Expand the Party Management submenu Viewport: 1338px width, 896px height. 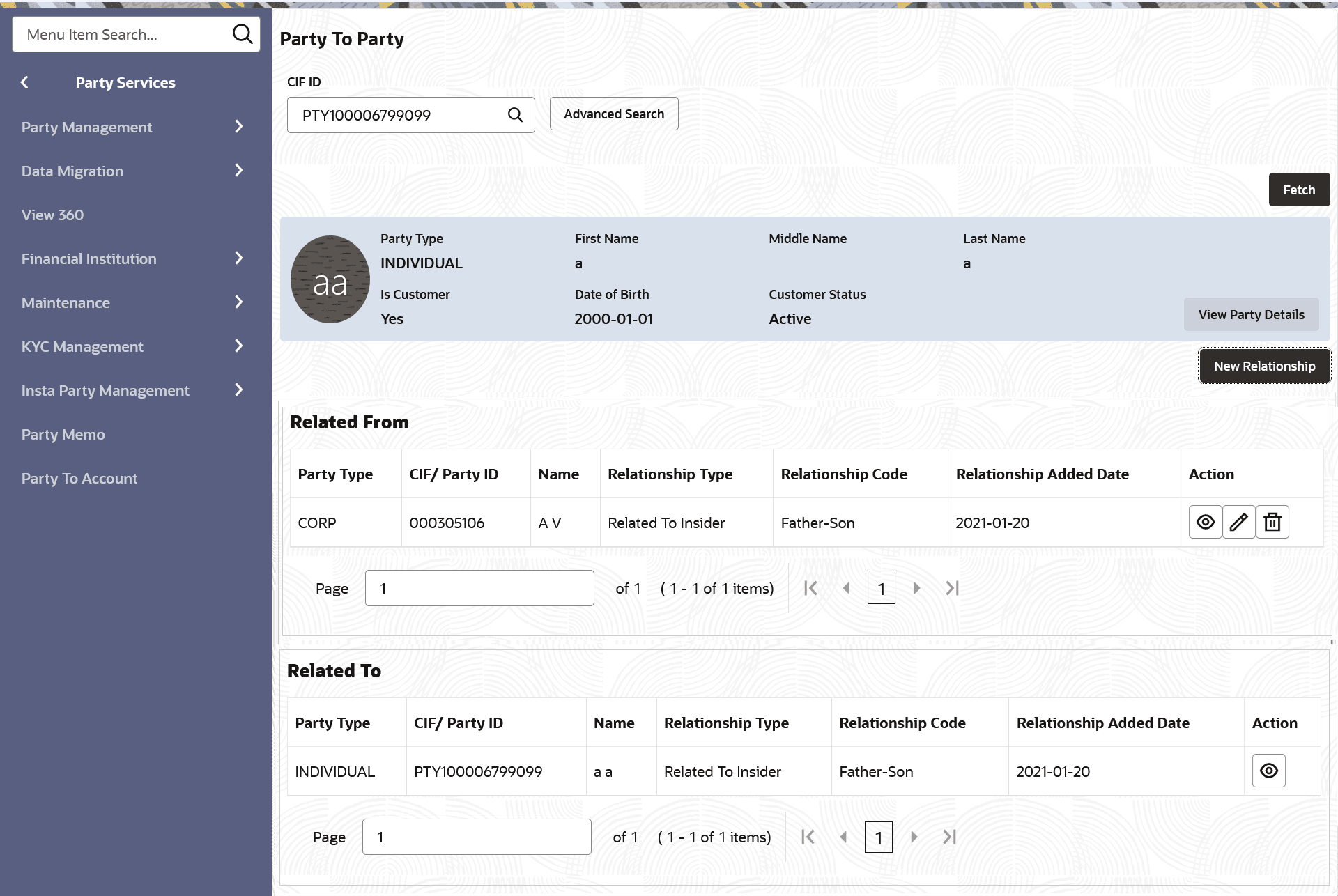[238, 127]
